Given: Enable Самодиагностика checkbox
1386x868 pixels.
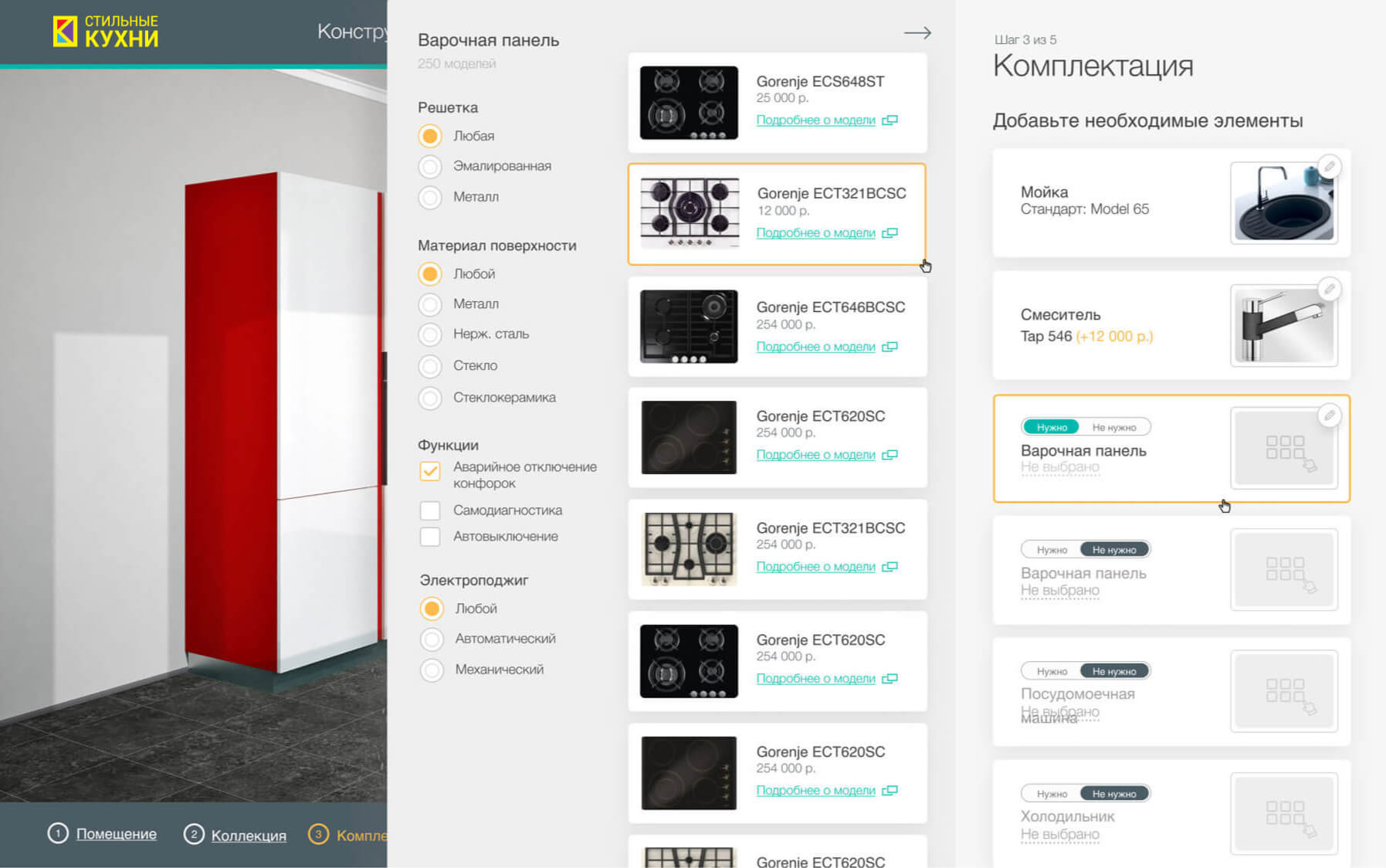Looking at the screenshot, I should click(430, 510).
